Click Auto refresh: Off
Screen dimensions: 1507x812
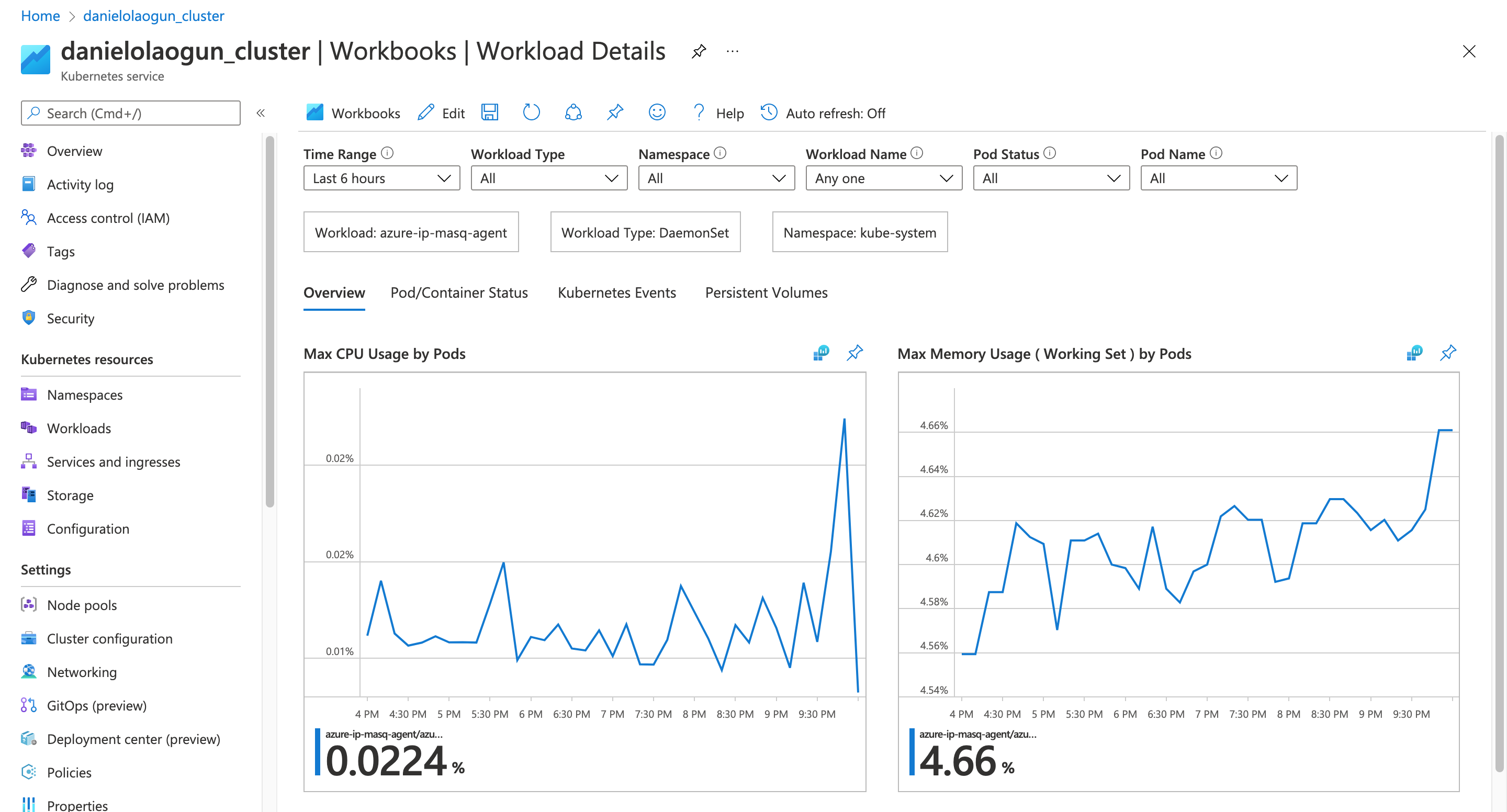(x=823, y=113)
